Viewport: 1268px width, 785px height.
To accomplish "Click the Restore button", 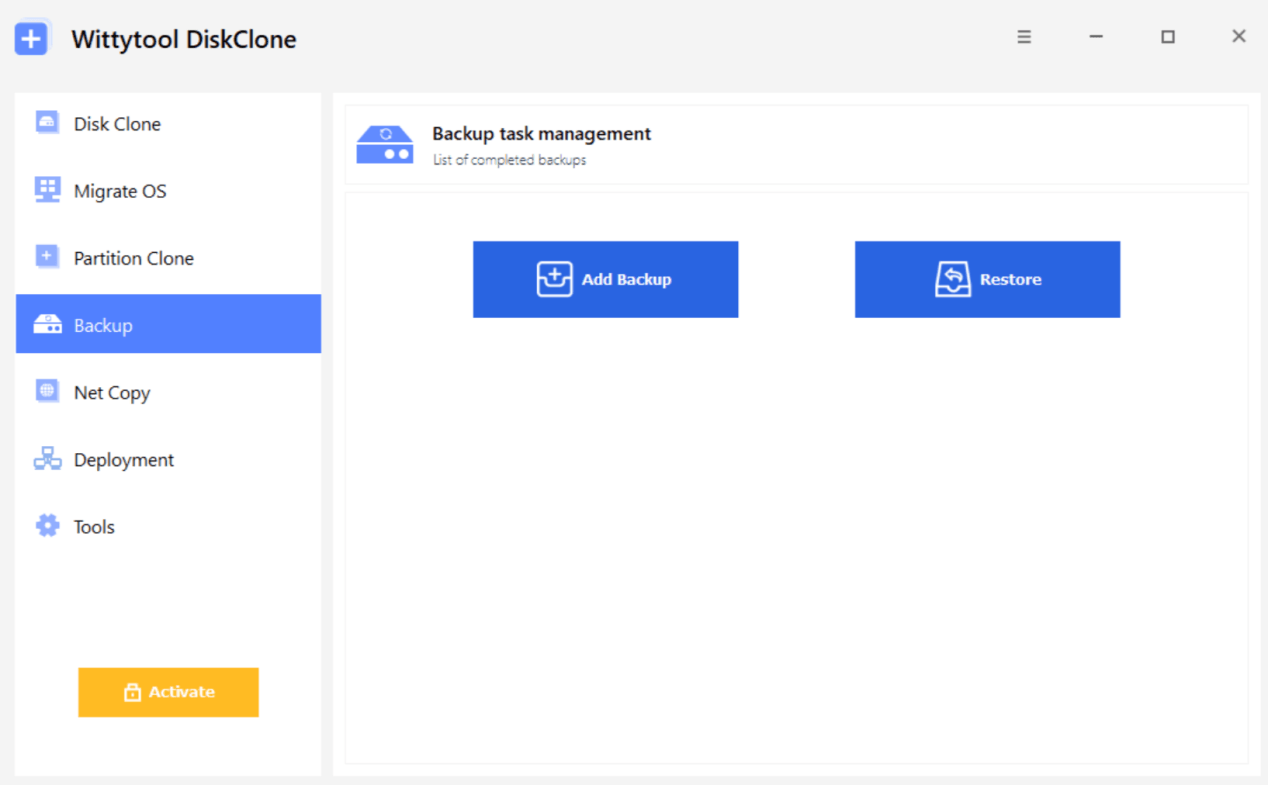I will point(987,279).
